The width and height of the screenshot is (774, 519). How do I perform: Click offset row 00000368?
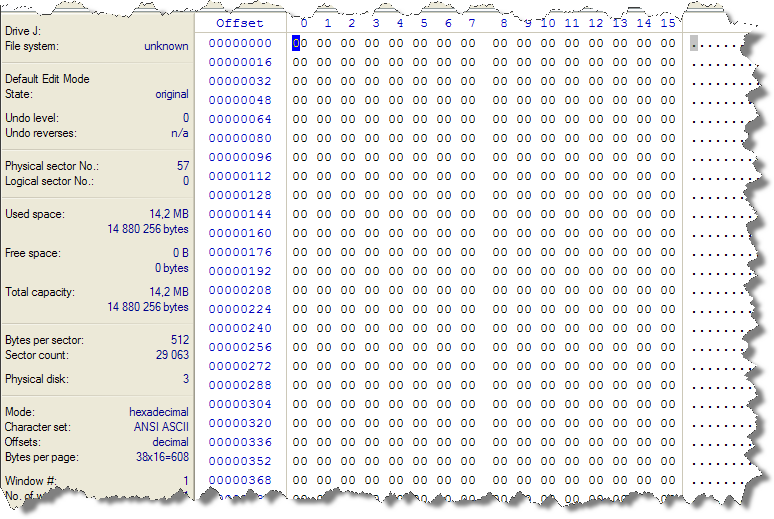click(240, 480)
